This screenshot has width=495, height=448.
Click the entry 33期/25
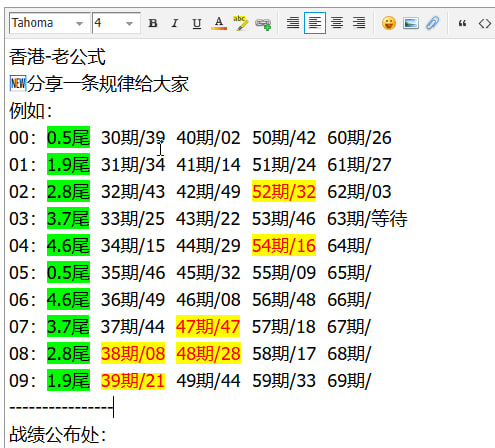(133, 218)
